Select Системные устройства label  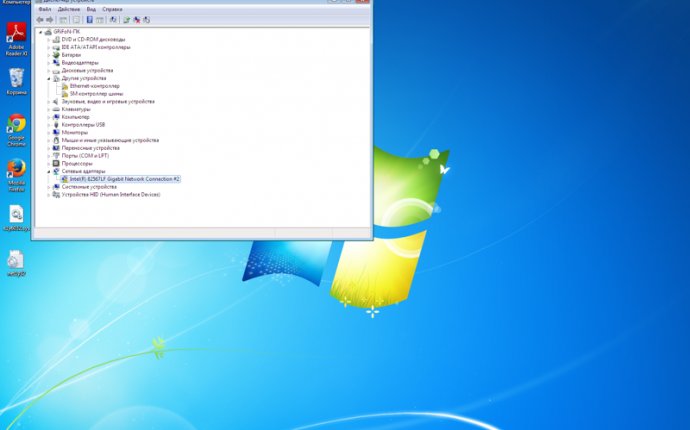pyautogui.click(x=89, y=187)
